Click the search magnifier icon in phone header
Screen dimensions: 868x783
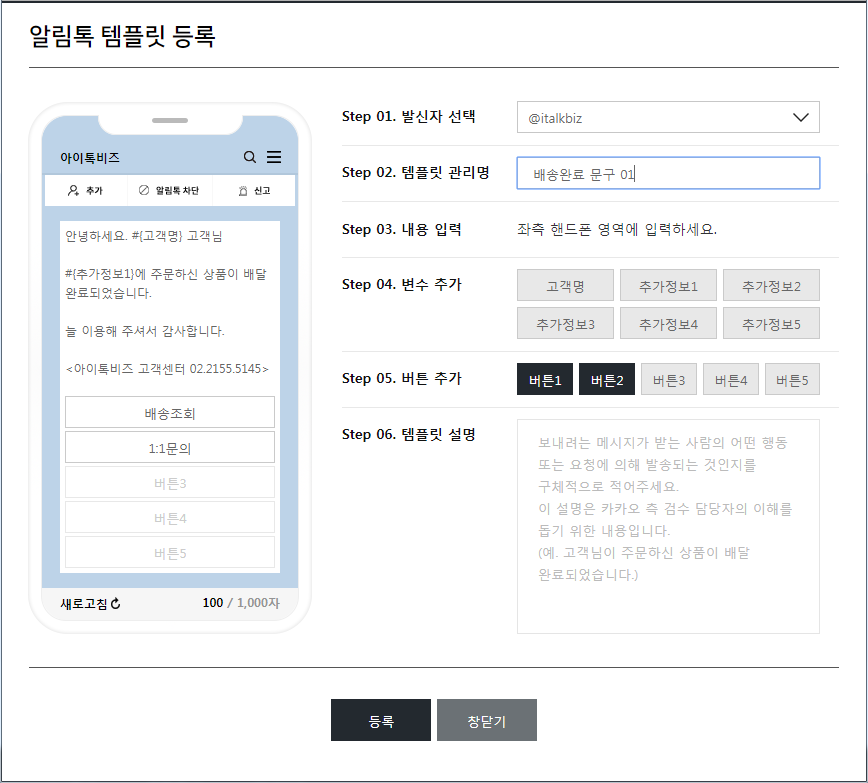250,157
